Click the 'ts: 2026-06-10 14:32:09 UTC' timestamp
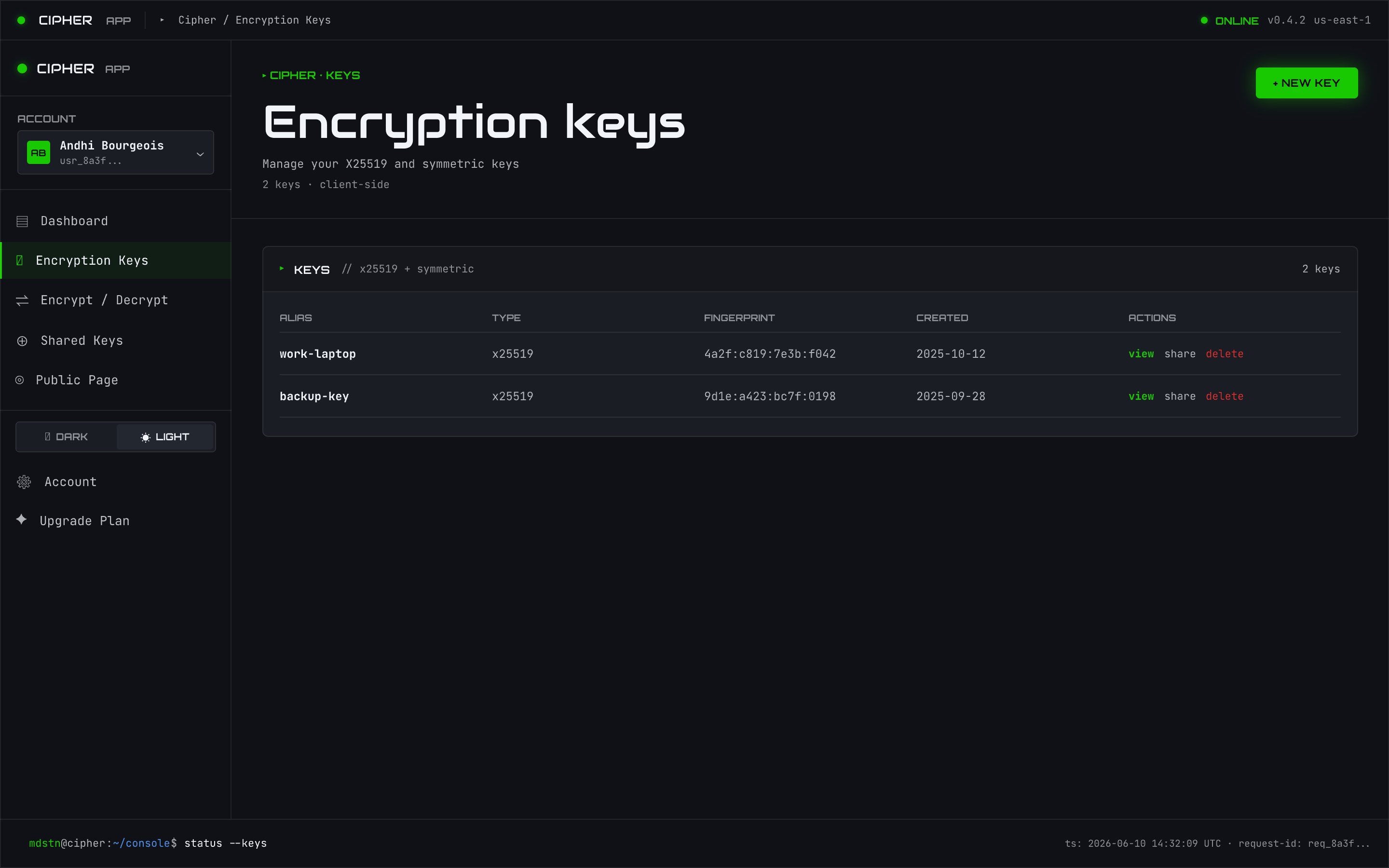 1143,843
